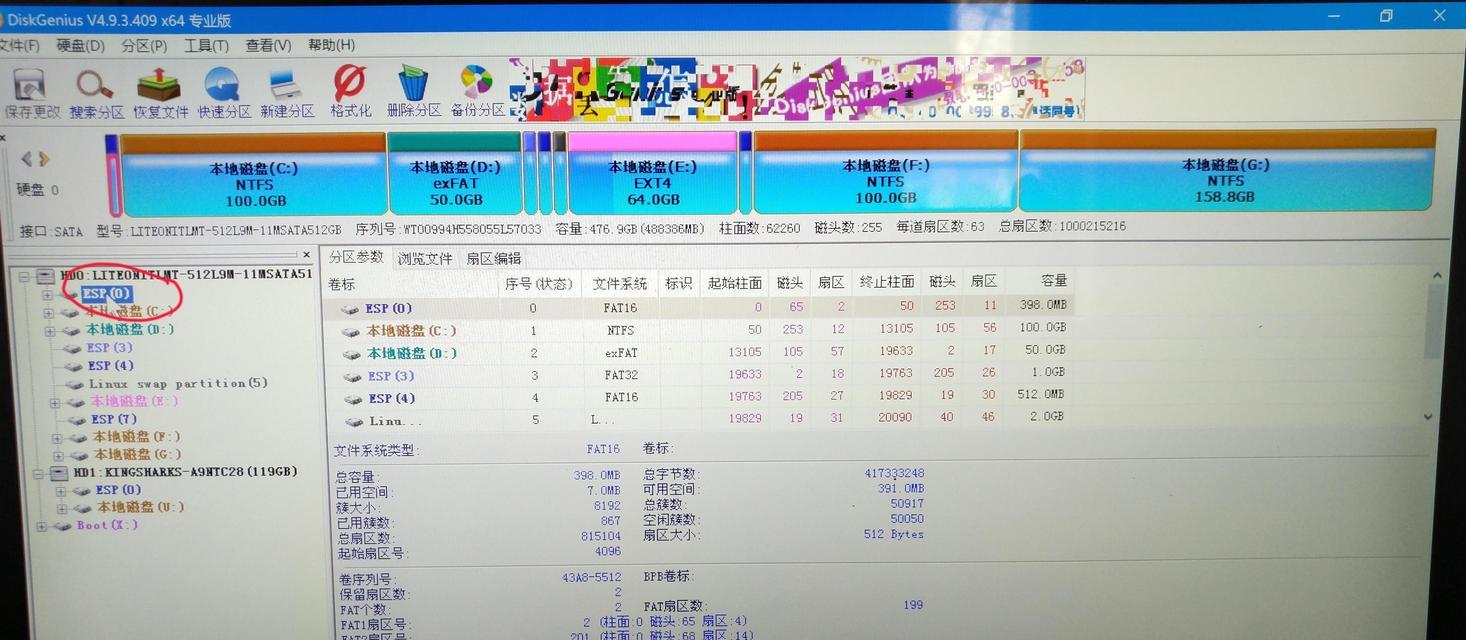
Task: Go to previous disk with left arrow
Action: (27, 159)
